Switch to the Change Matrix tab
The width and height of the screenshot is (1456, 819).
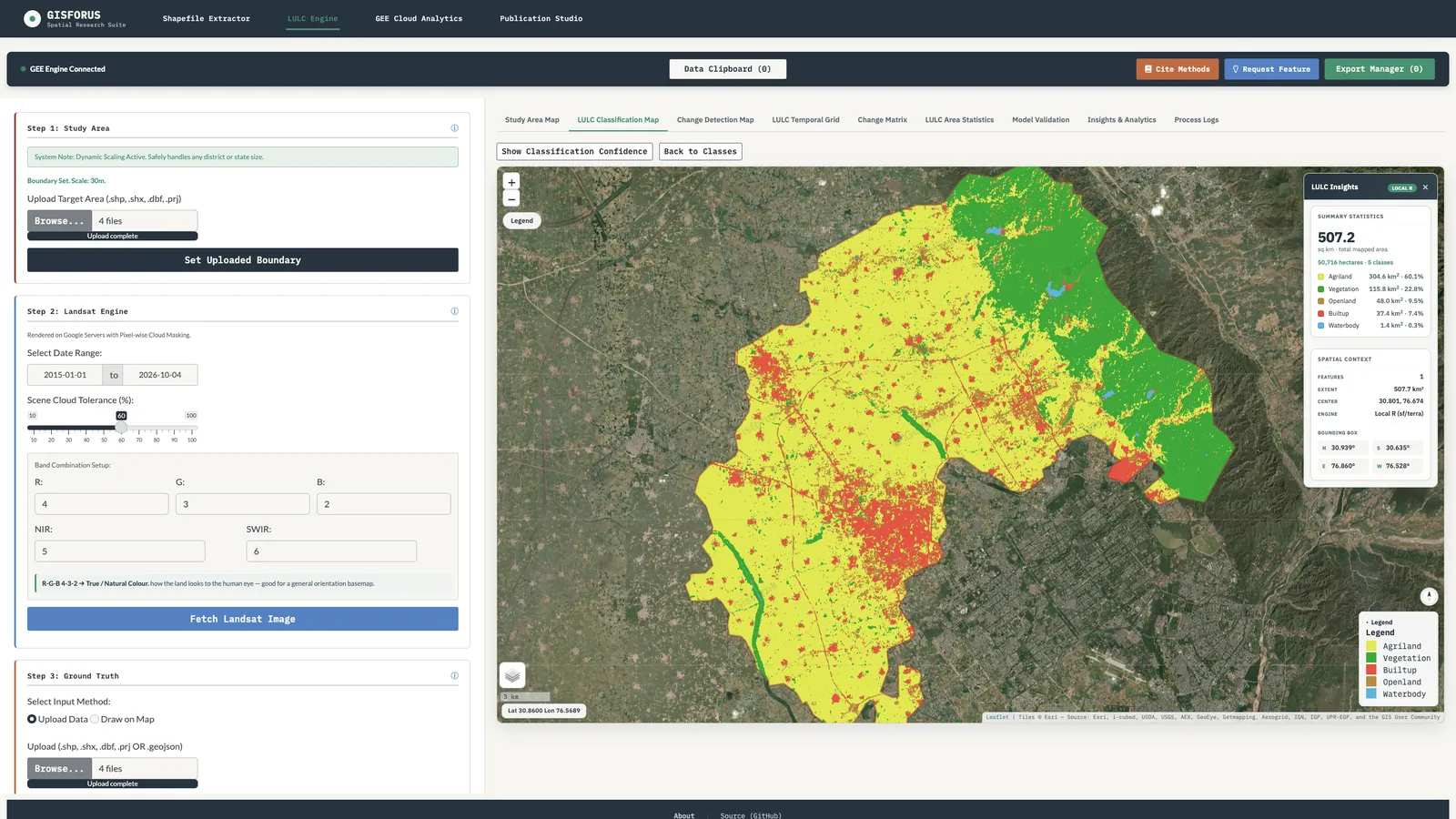pos(882,120)
